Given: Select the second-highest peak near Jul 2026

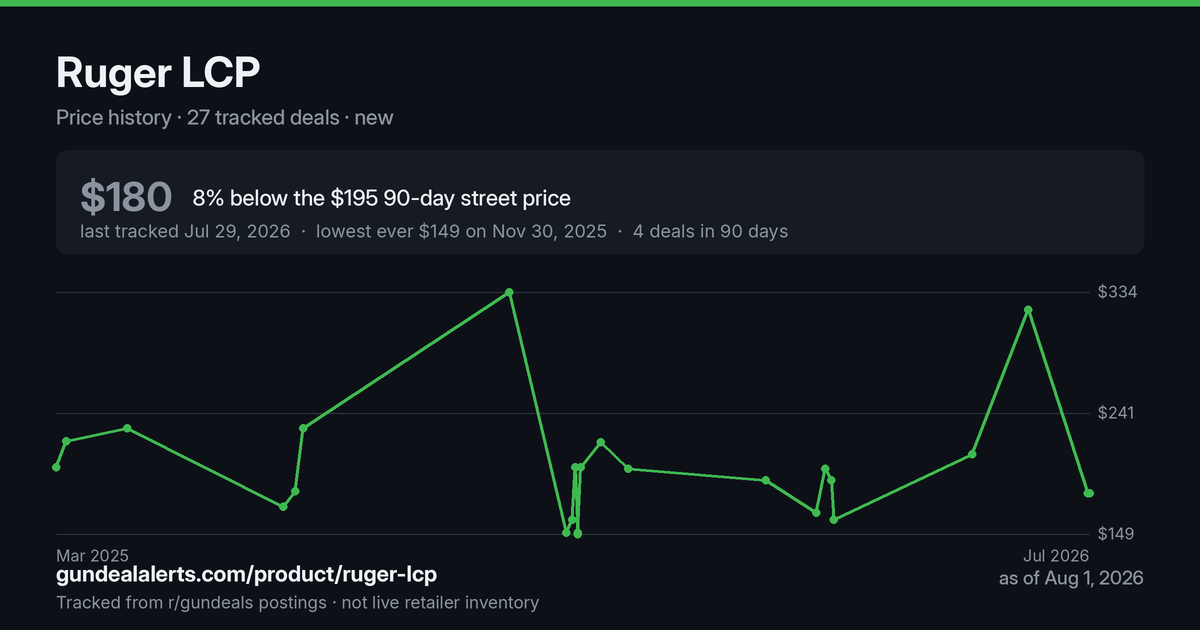Looking at the screenshot, I should 1028,310.
